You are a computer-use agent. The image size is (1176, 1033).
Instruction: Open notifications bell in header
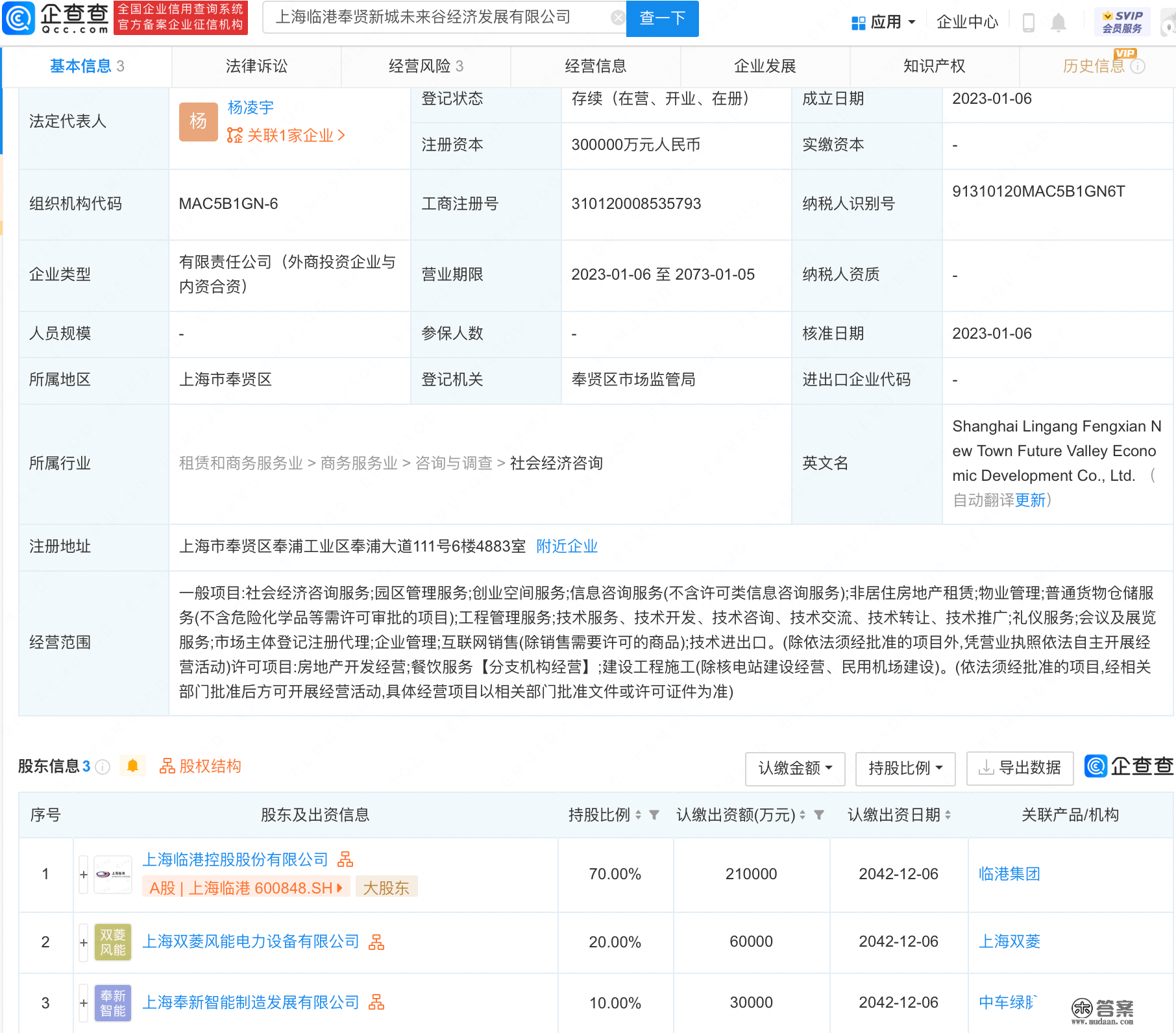[x=1059, y=23]
